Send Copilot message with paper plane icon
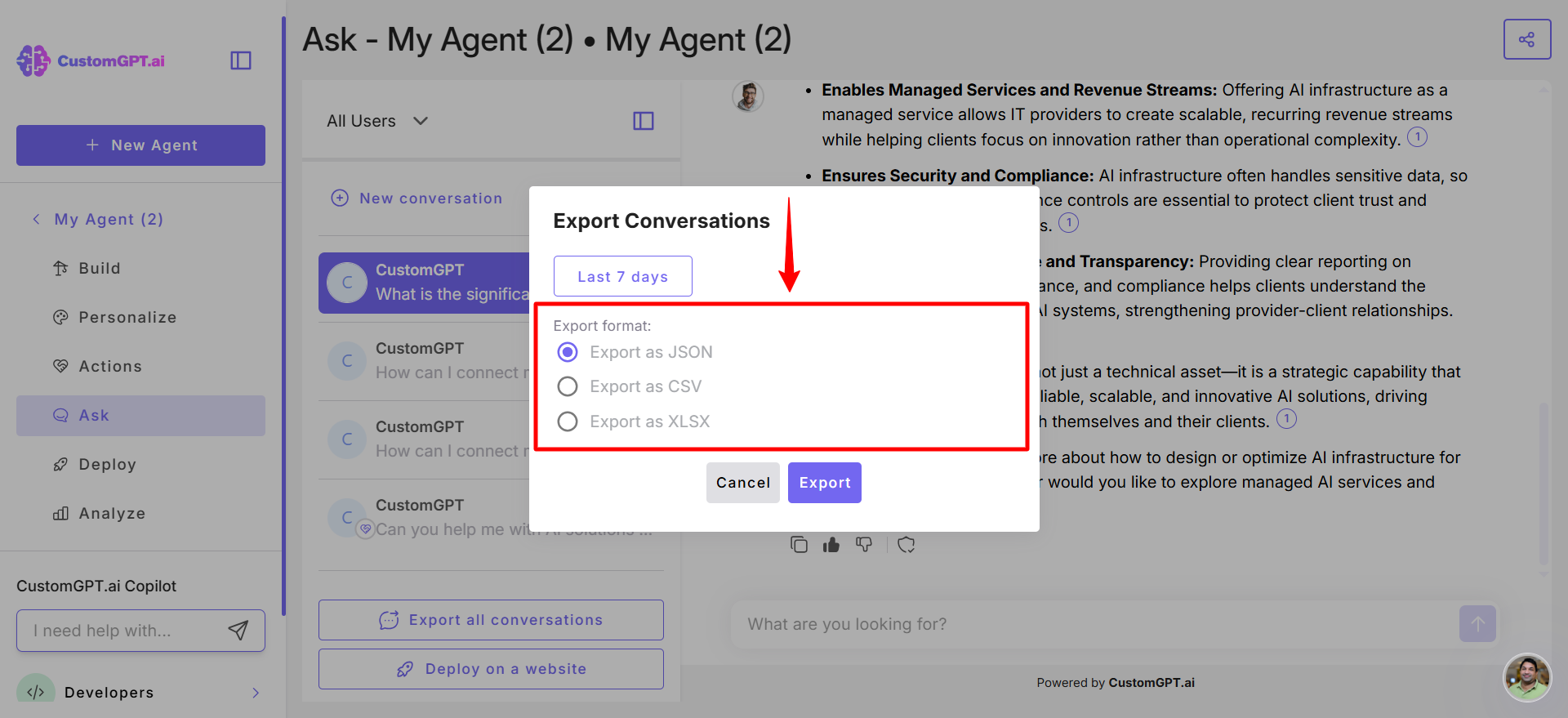Screen dimensions: 1568x718 pos(238,630)
